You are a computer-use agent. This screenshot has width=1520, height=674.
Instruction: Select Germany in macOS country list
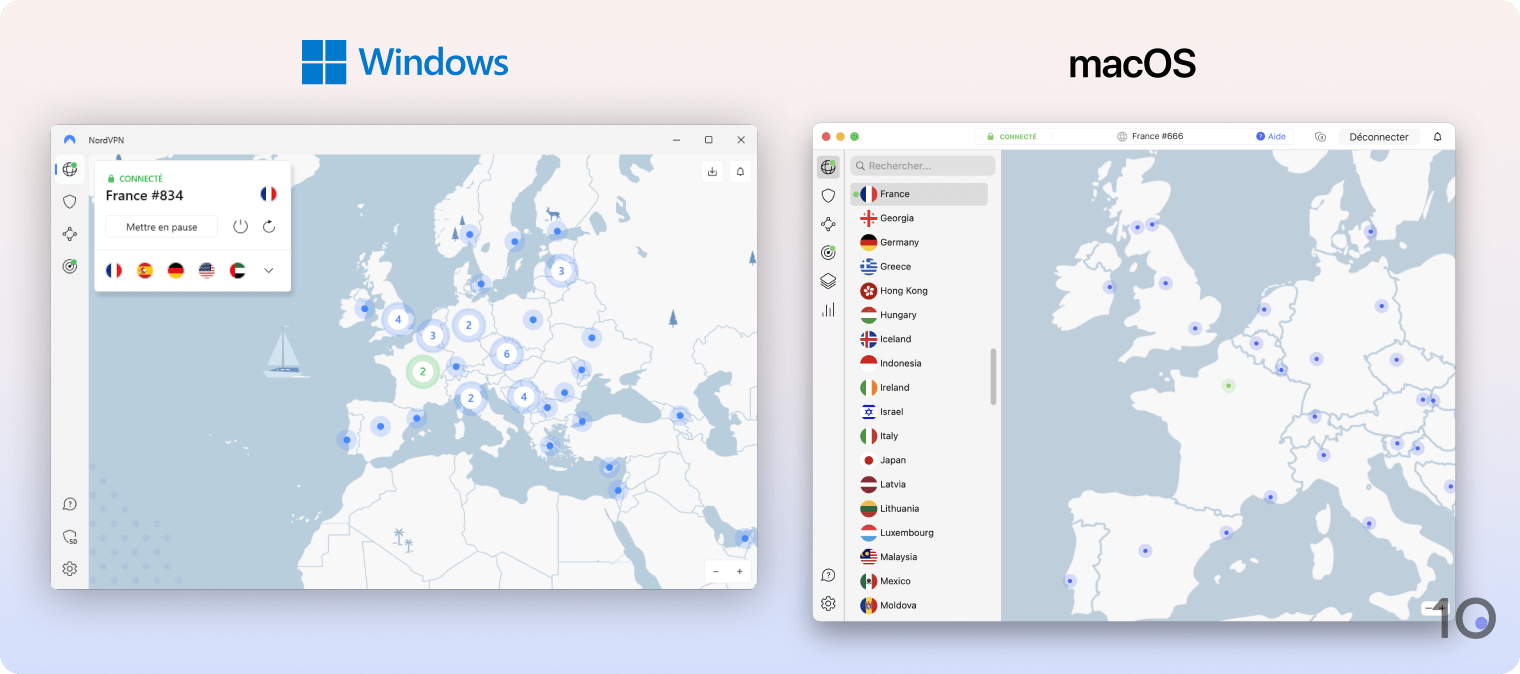coord(919,242)
